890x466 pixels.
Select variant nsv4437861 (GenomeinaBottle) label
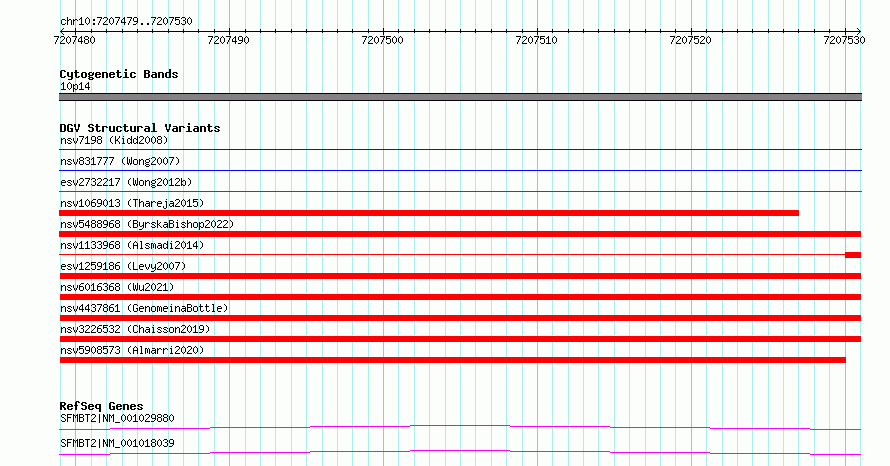click(x=144, y=308)
